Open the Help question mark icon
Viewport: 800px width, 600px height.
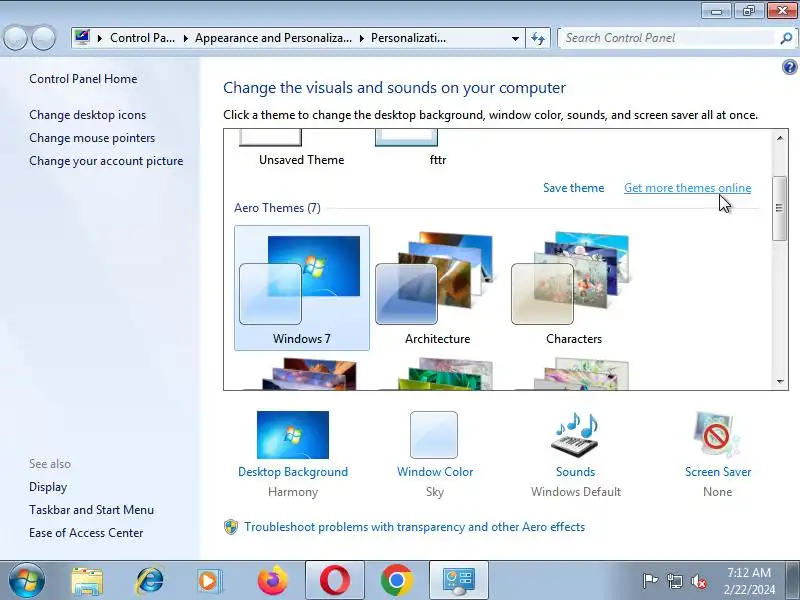(x=789, y=67)
